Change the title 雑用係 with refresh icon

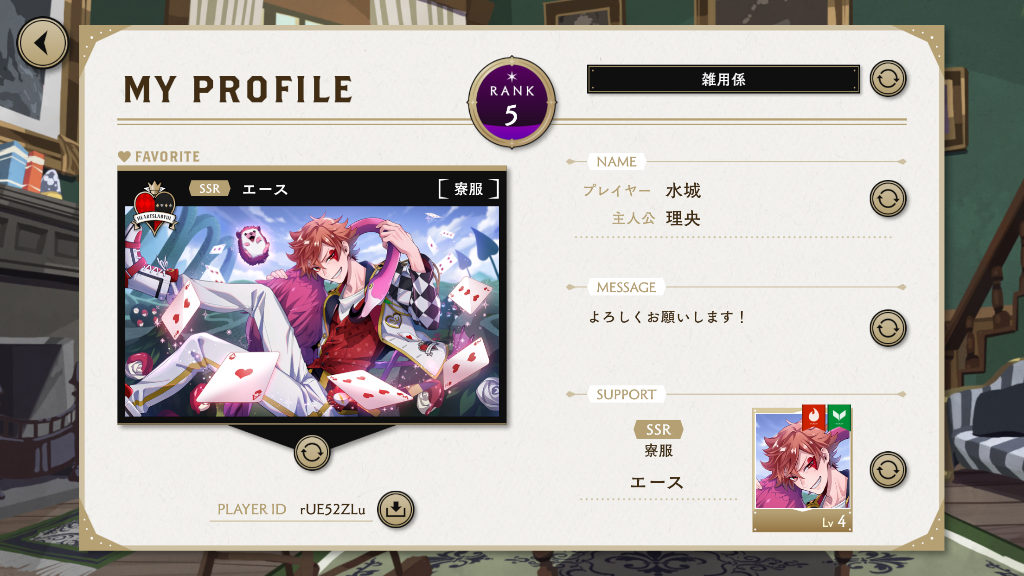point(888,79)
